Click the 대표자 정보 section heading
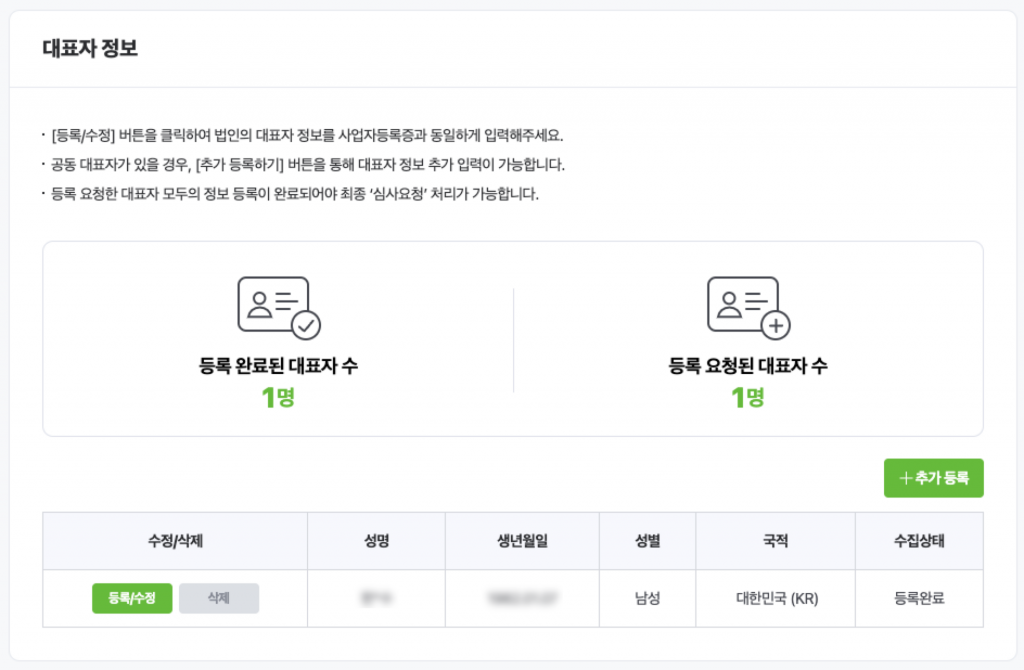This screenshot has height=670, width=1024. point(90,48)
